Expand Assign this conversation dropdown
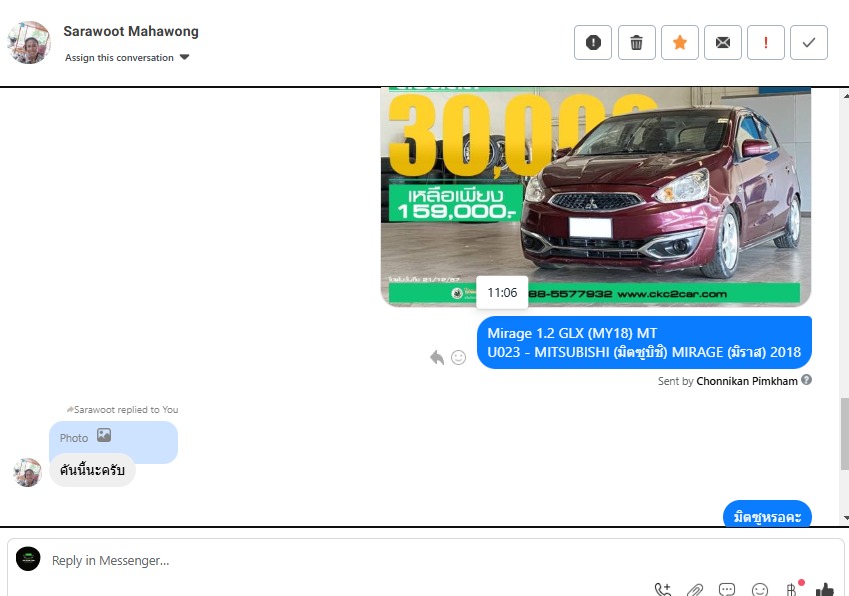This screenshot has height=596, width=849. tap(127, 58)
